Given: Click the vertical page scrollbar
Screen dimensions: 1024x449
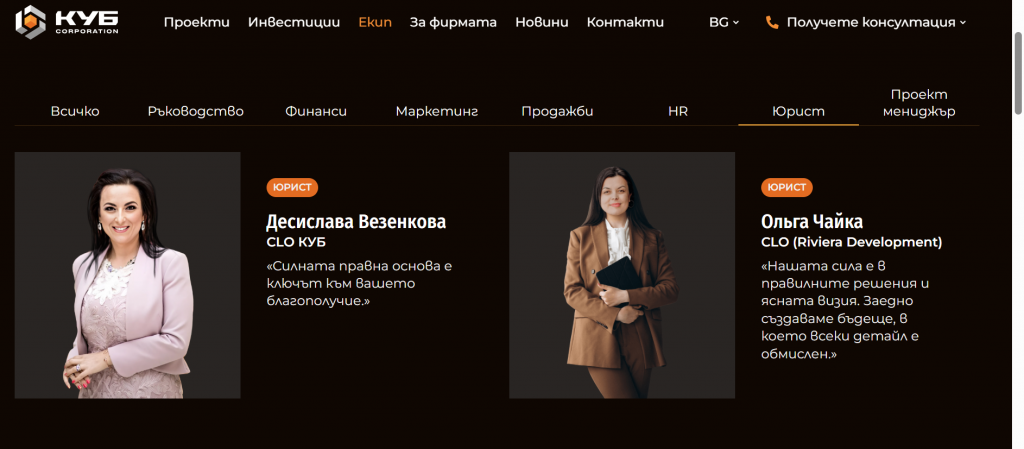Looking at the screenshot, I should tap(1018, 72).
